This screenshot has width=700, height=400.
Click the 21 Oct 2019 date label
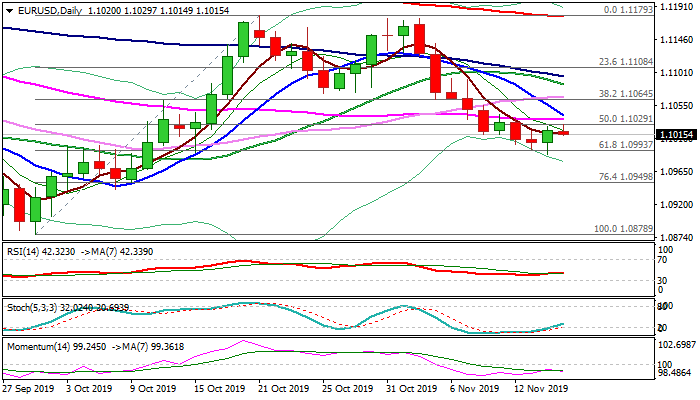[x=284, y=389]
